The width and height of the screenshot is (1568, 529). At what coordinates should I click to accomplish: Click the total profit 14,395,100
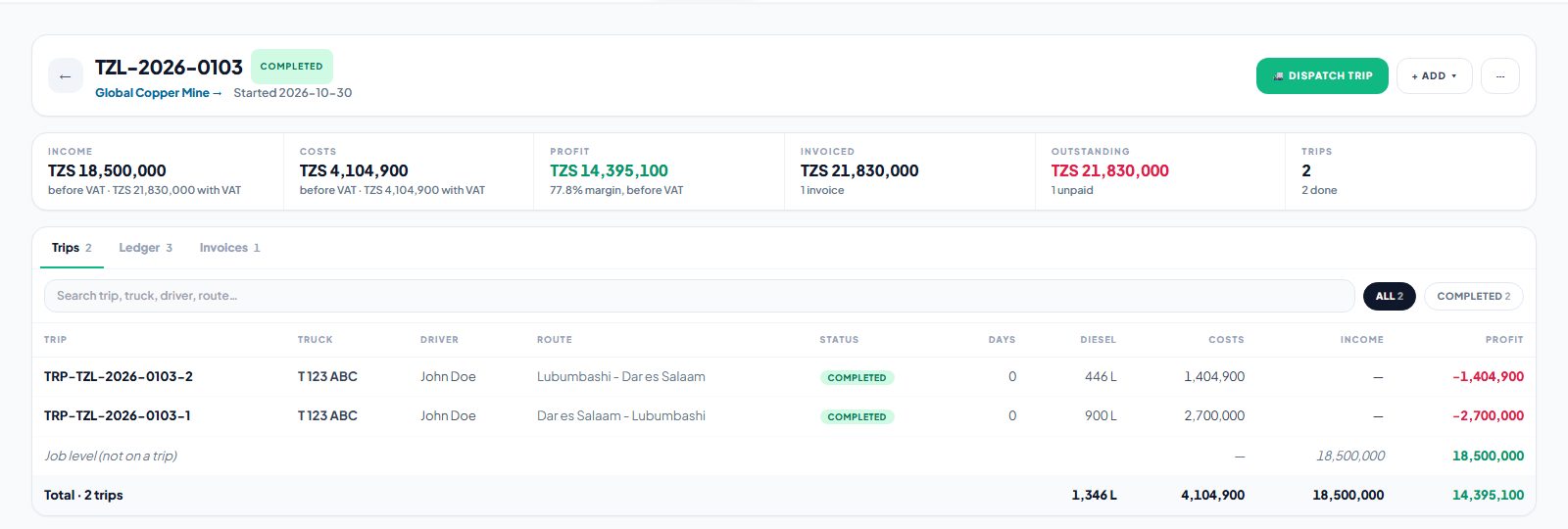1488,496
